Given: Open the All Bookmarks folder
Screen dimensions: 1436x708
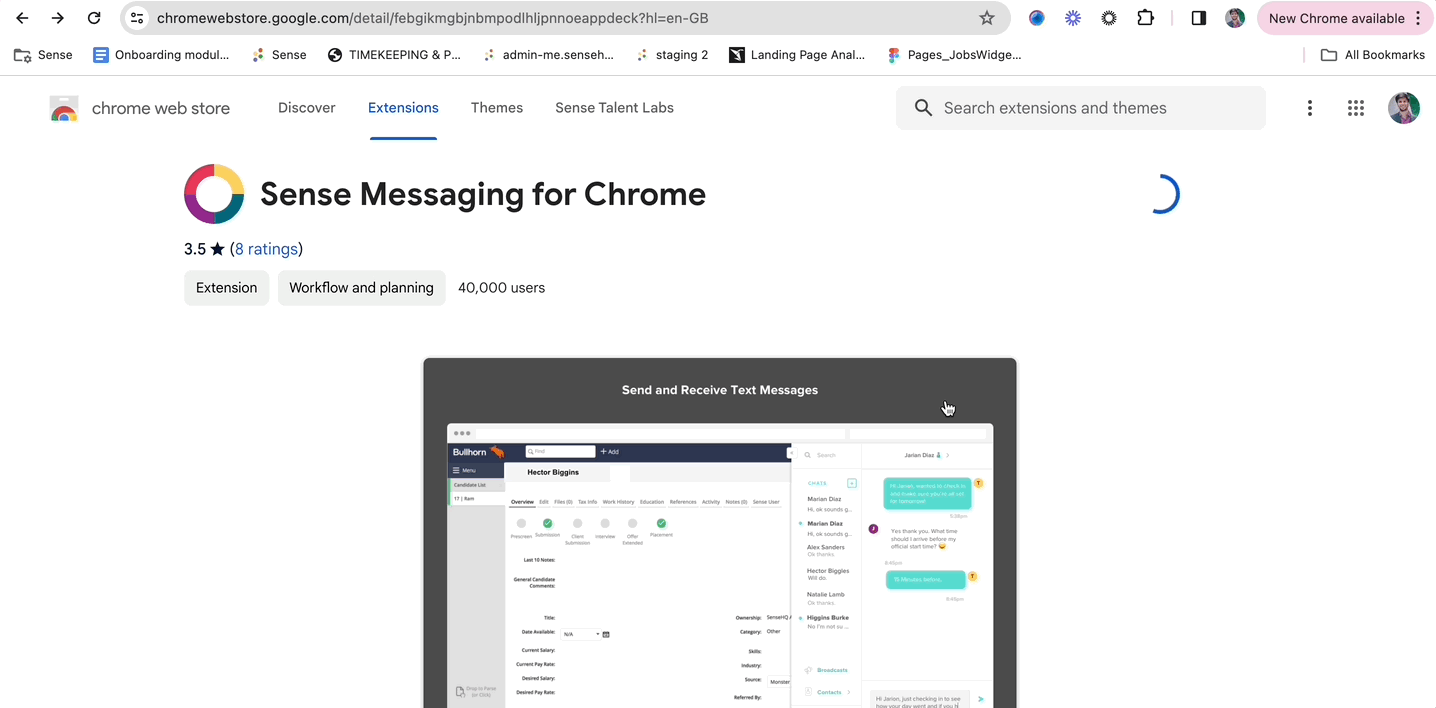Looking at the screenshot, I should pyautogui.click(x=1372, y=55).
